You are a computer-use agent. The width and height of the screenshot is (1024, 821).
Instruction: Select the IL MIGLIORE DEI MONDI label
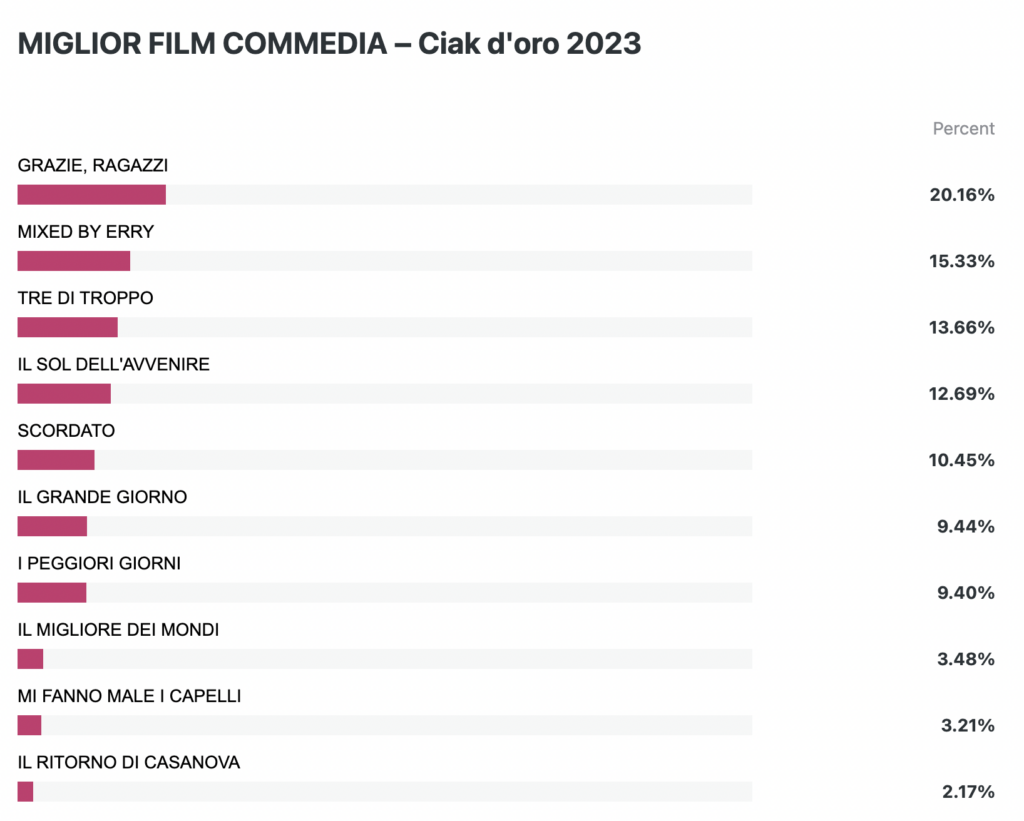coord(118,630)
